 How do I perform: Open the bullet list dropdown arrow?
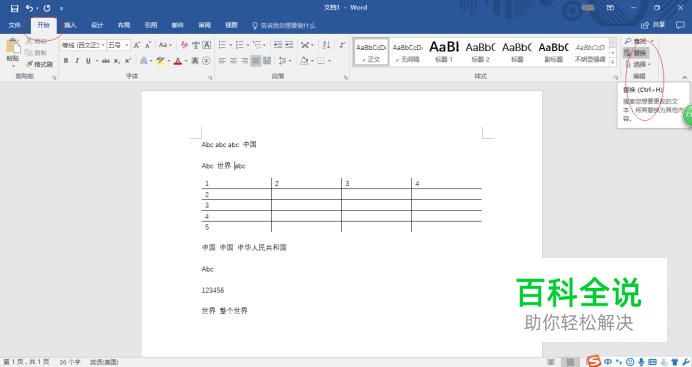pyautogui.click(x=230, y=45)
